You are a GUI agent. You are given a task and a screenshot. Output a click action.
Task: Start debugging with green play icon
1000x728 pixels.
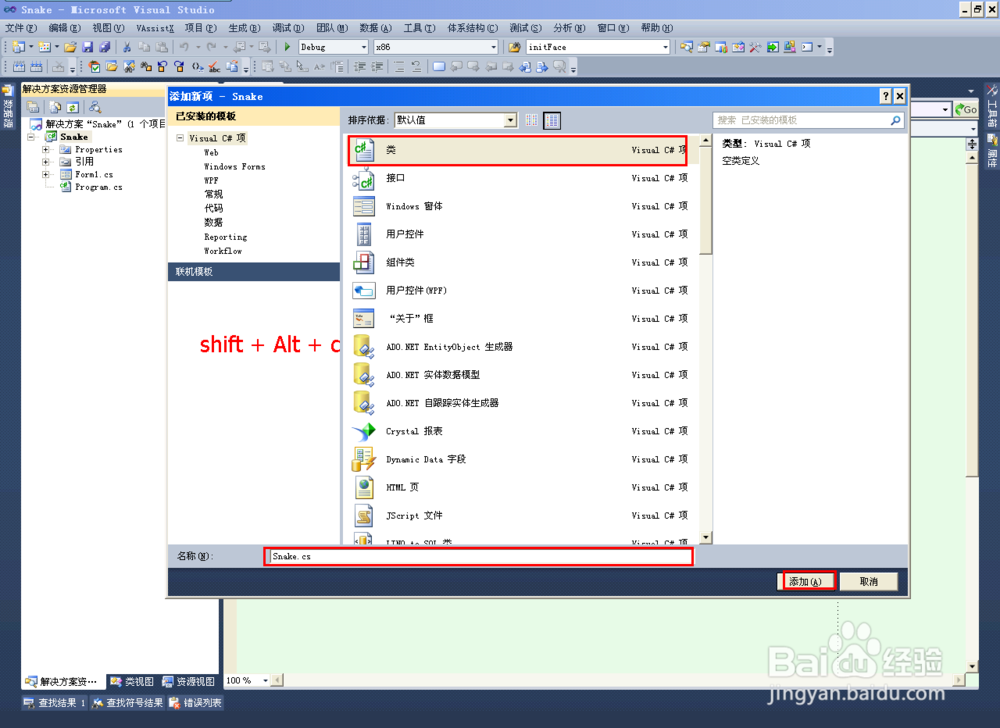pos(287,47)
